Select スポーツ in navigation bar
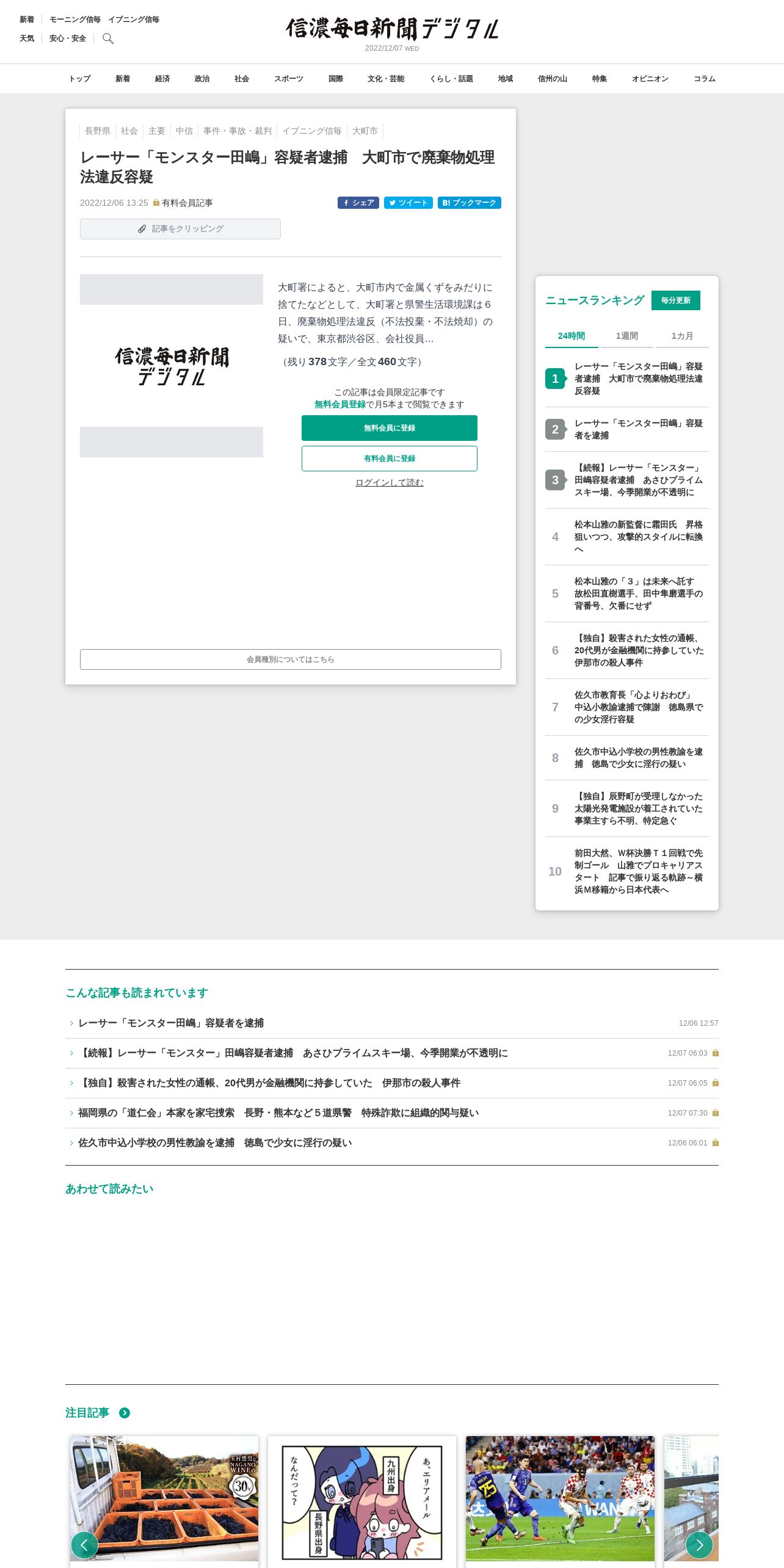This screenshot has height=1568, width=784. pyautogui.click(x=289, y=79)
